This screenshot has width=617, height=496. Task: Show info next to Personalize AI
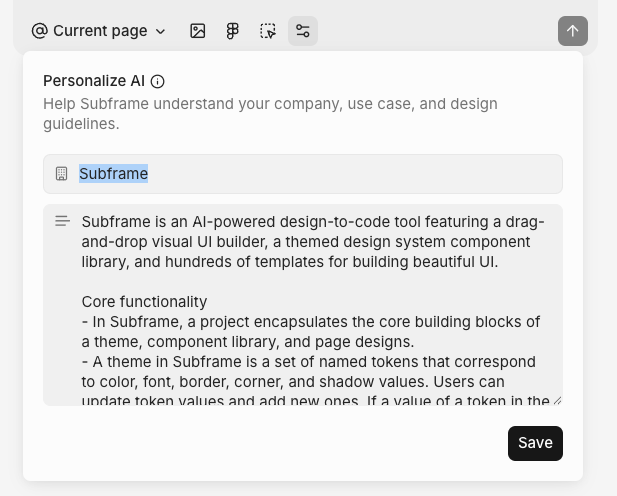point(158,81)
